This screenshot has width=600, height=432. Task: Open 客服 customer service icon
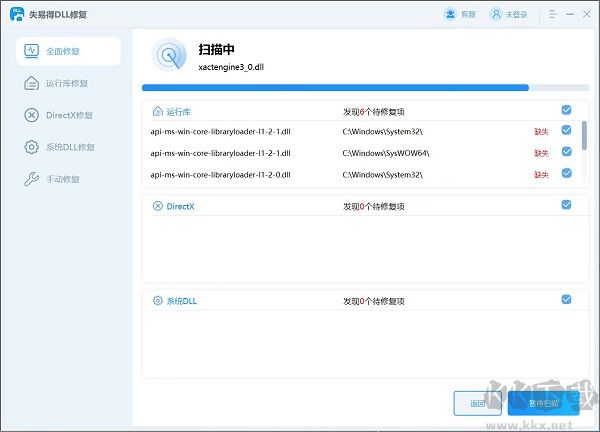pyautogui.click(x=450, y=15)
